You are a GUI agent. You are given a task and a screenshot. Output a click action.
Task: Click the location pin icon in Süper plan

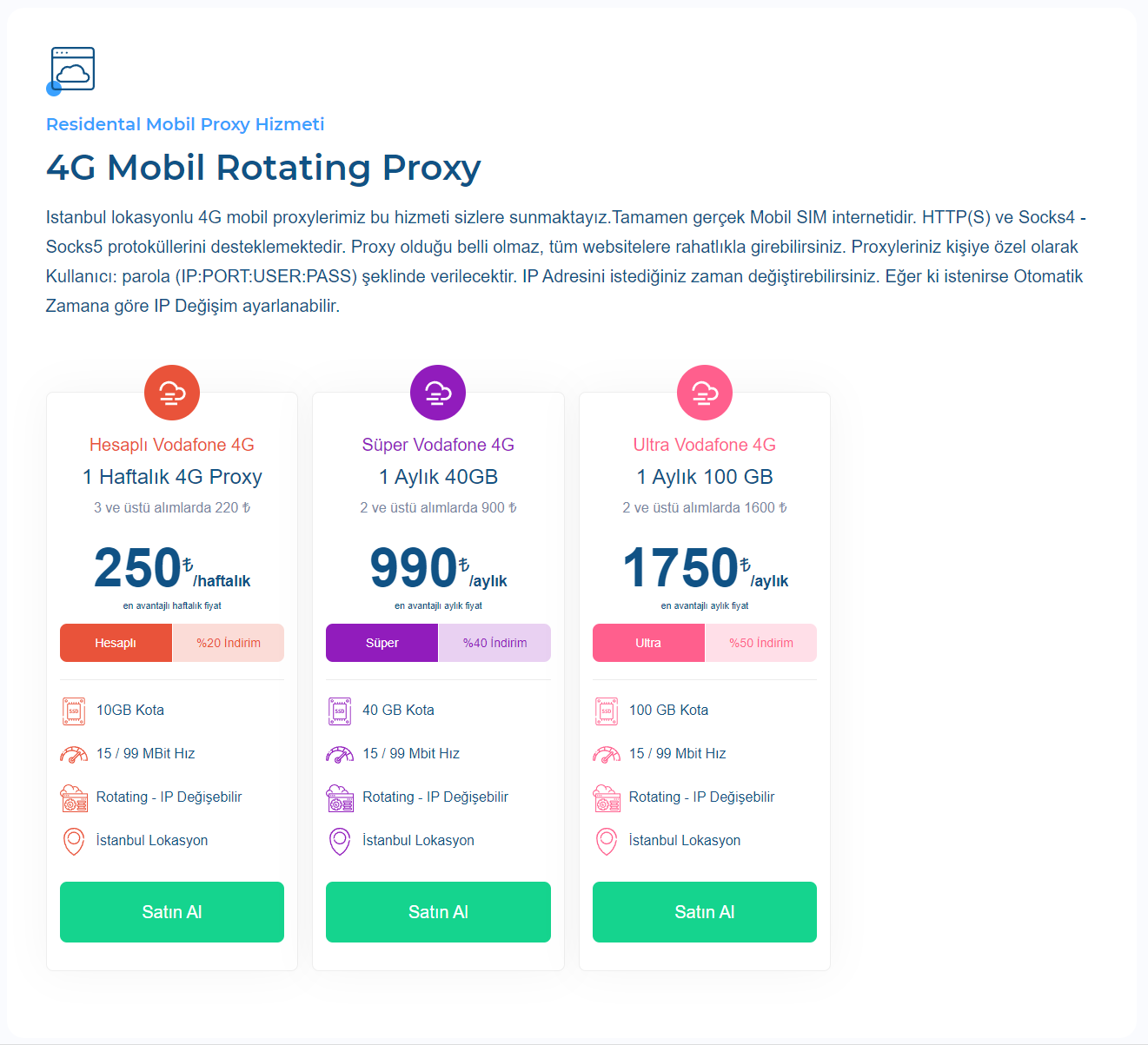pyautogui.click(x=340, y=841)
